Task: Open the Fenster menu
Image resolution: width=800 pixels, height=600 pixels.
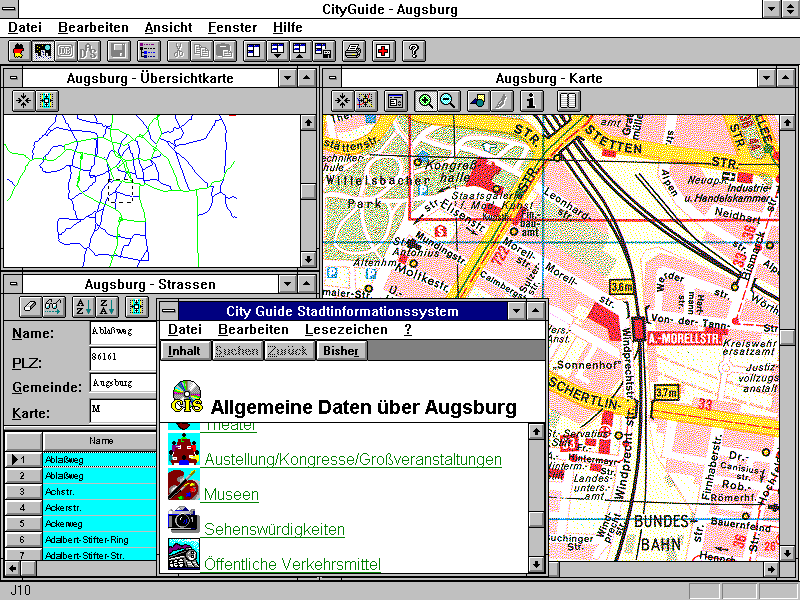Action: (232, 27)
